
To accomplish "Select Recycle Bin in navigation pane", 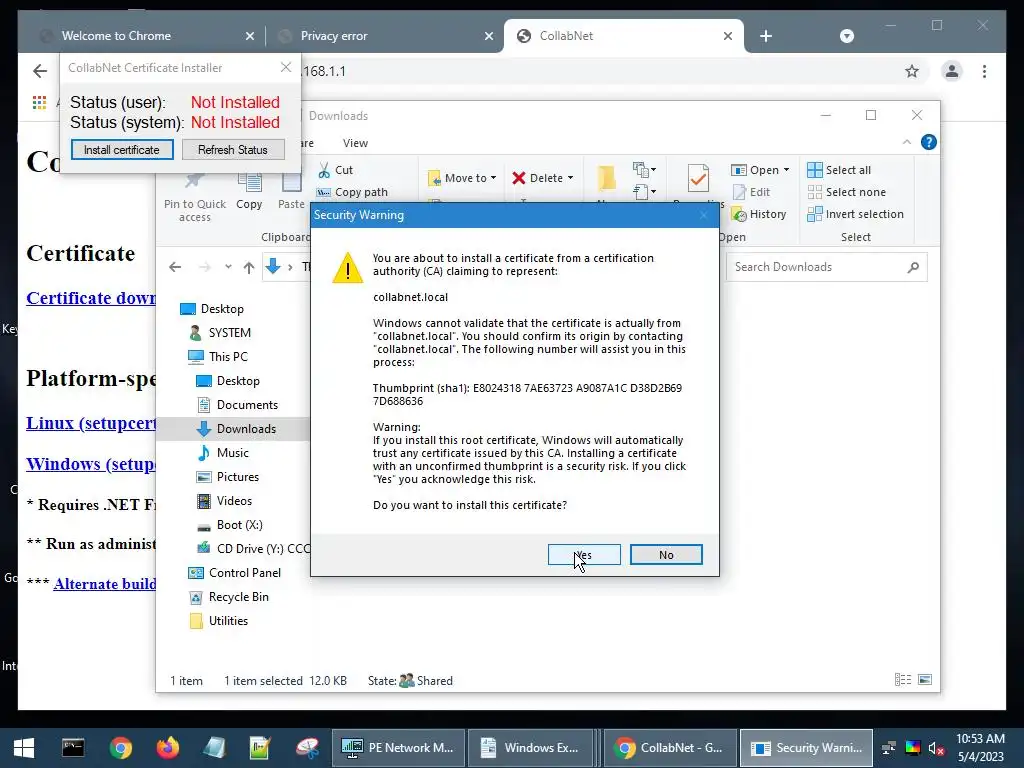I will click(x=229, y=597).
